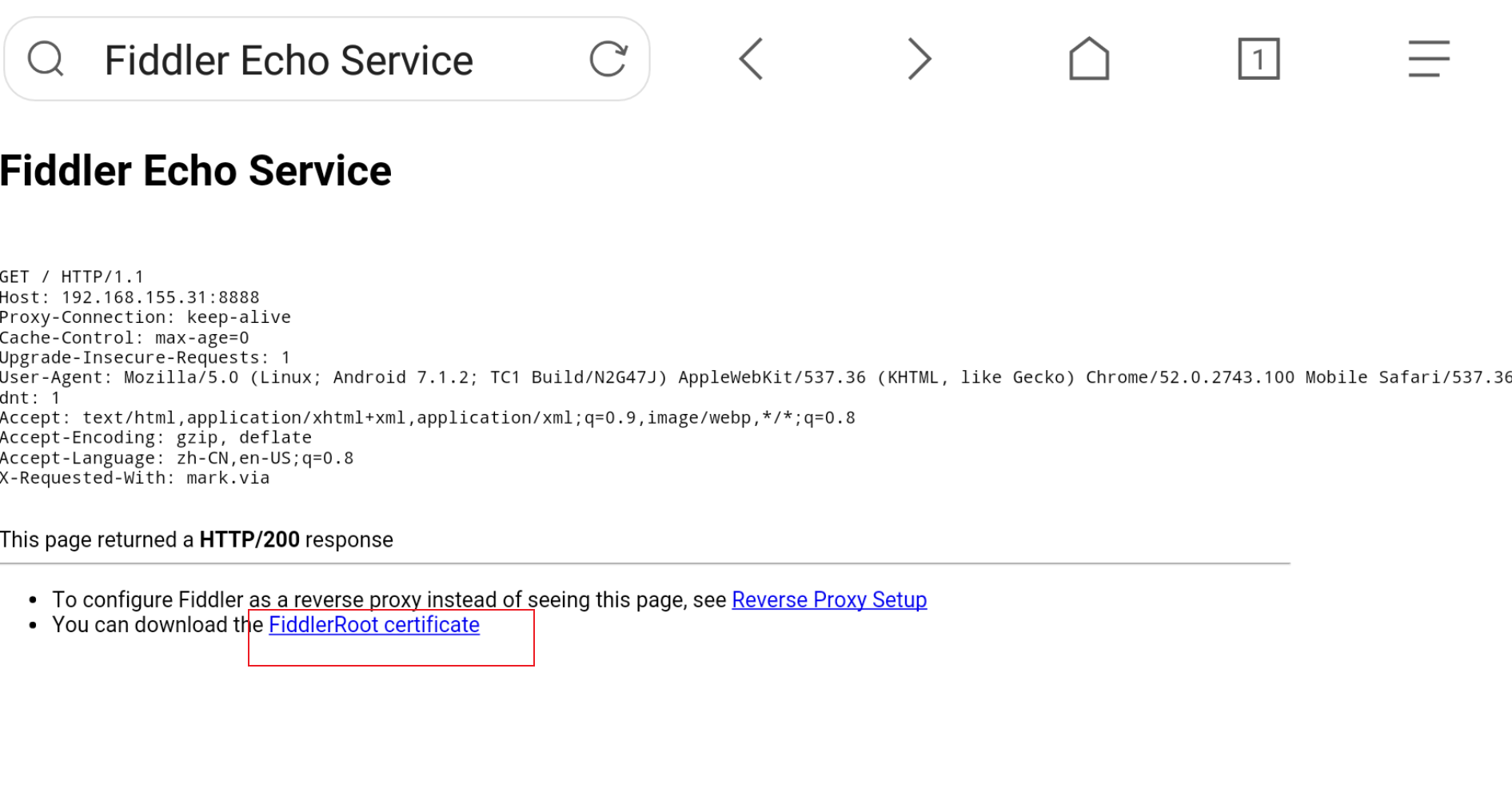The image size is (1512, 800).
Task: Click the GET / HTTP/1.1 request line
Action: tap(72, 277)
